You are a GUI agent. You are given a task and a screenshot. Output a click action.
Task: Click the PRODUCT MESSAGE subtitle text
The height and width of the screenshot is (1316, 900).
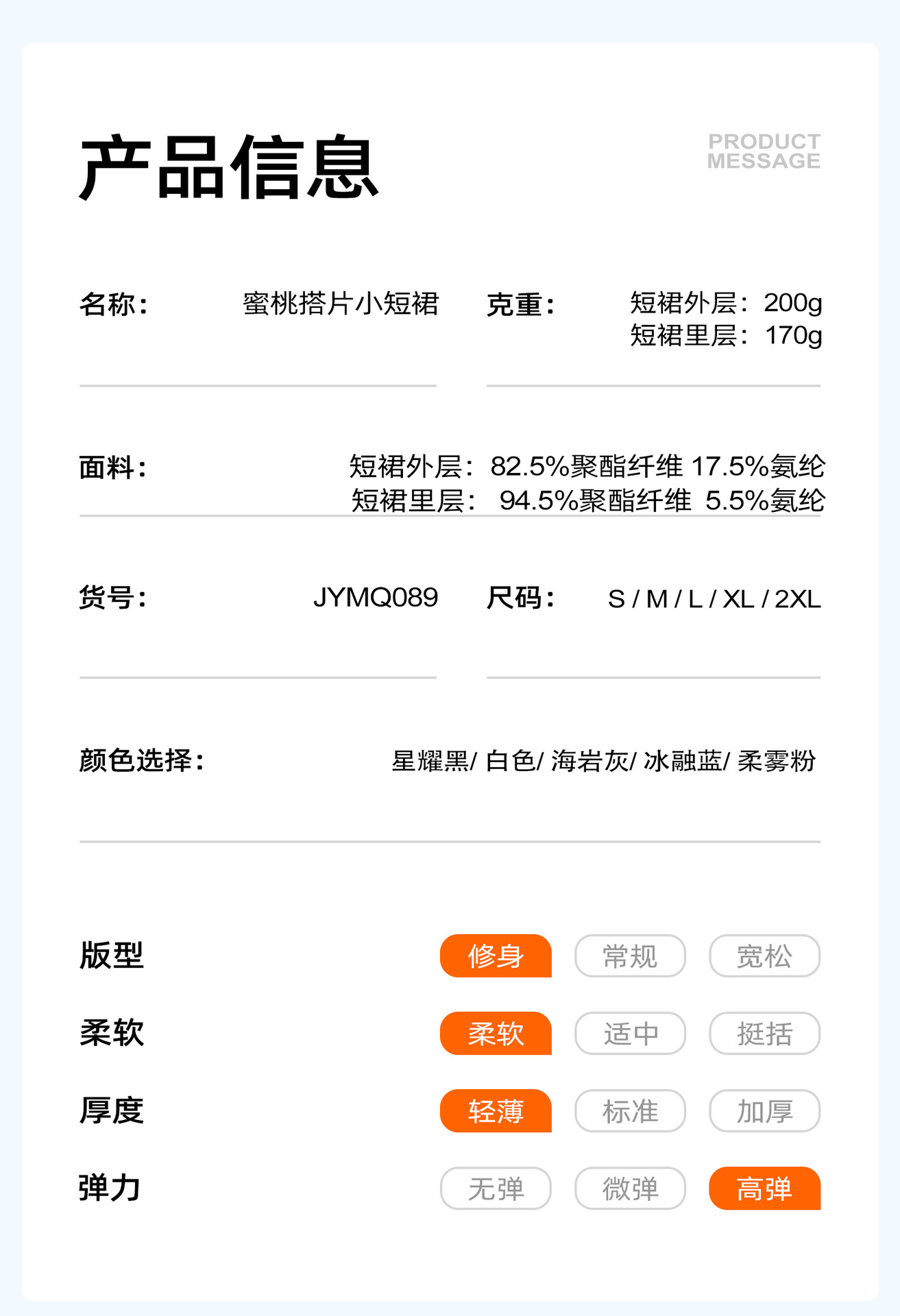click(764, 151)
